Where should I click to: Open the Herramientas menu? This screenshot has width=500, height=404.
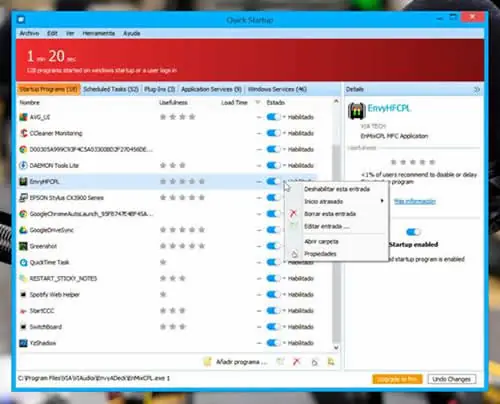pyautogui.click(x=99, y=33)
